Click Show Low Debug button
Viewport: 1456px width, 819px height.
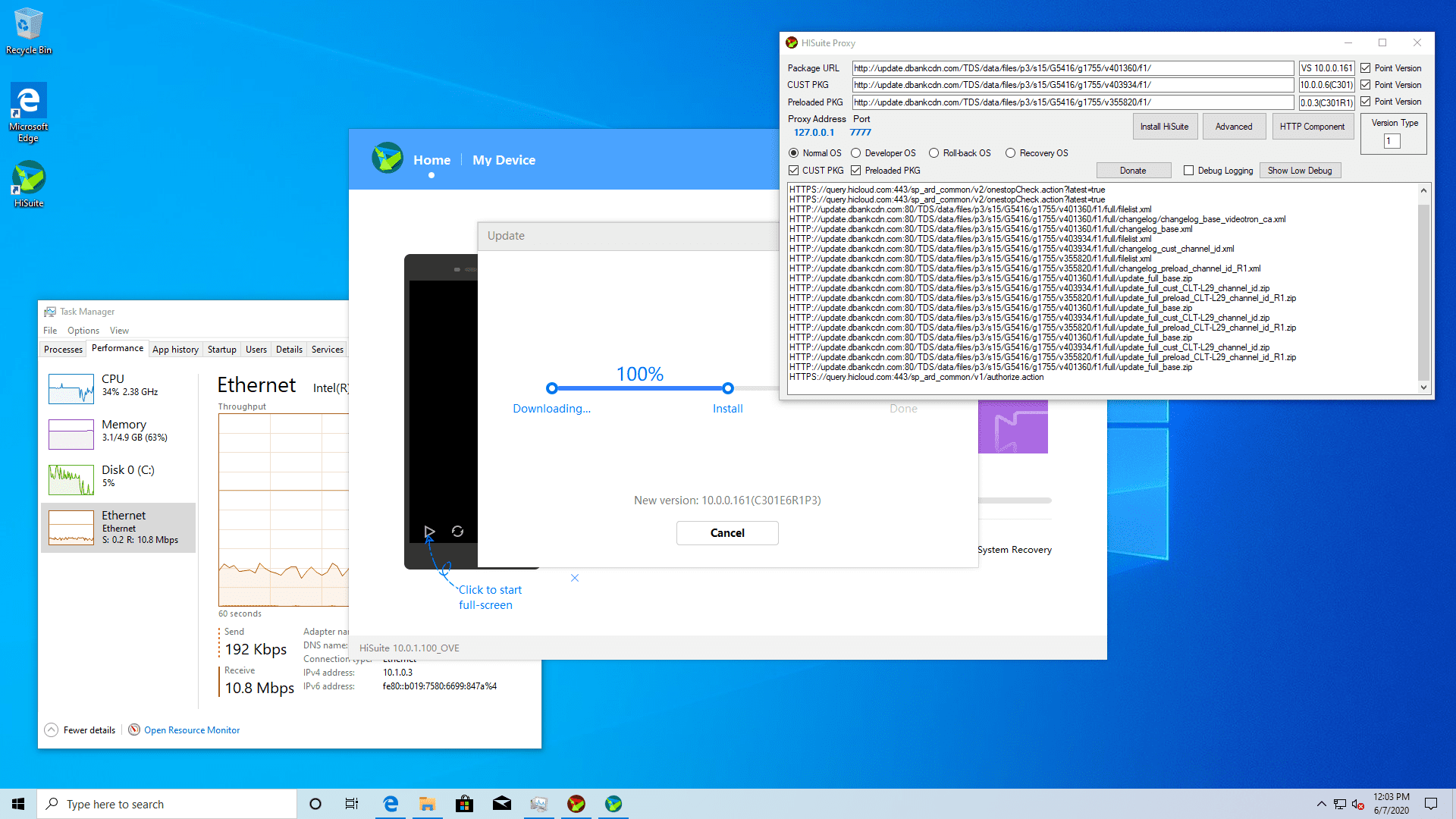pos(1300,170)
